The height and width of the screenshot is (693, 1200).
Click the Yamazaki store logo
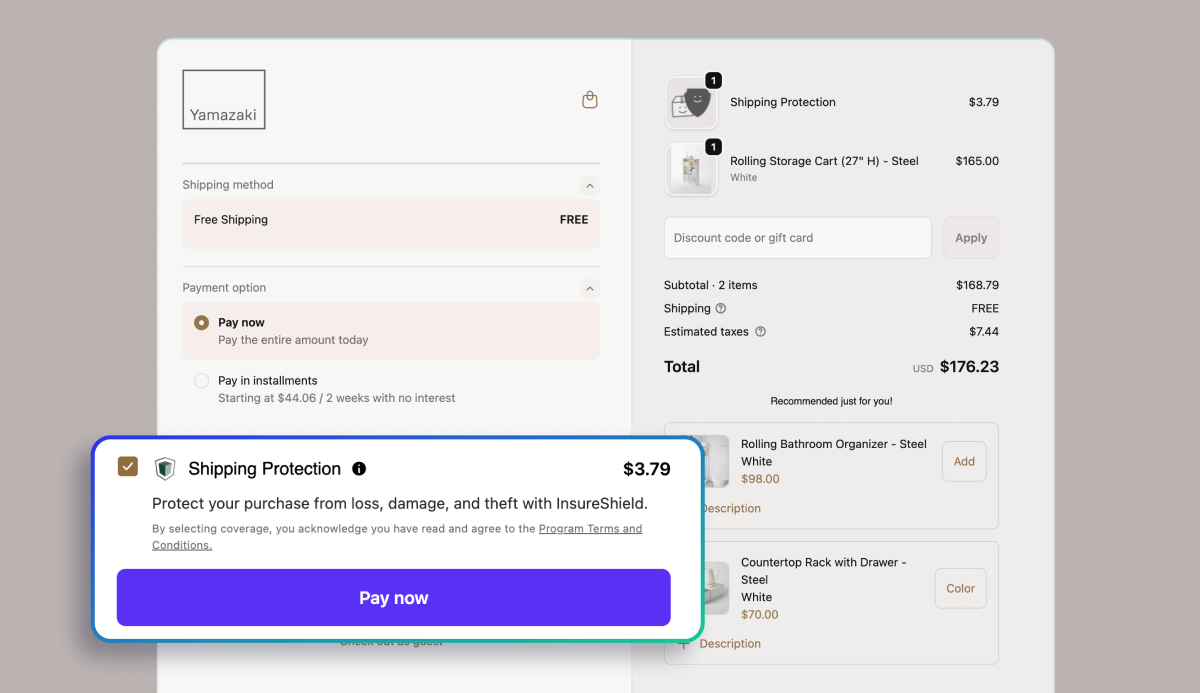tap(224, 99)
